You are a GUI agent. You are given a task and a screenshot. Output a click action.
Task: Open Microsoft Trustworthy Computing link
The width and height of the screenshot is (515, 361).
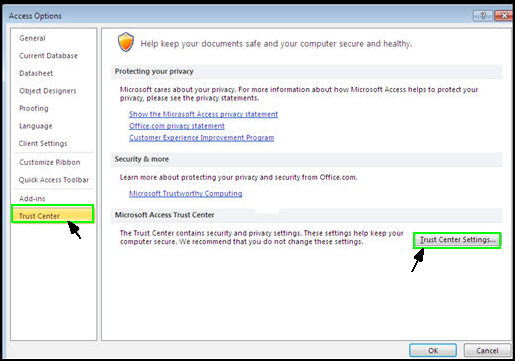pos(186,193)
